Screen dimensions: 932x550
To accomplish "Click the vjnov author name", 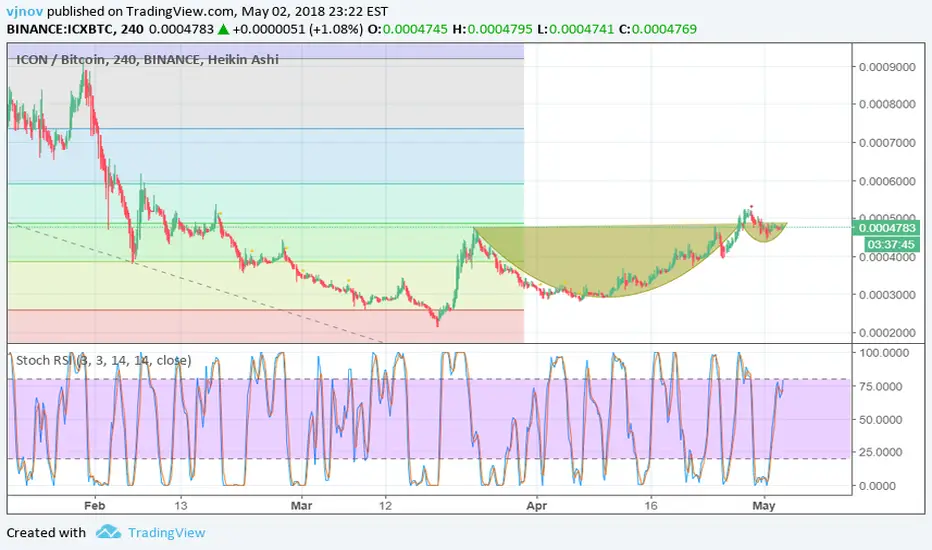I will click(x=24, y=11).
